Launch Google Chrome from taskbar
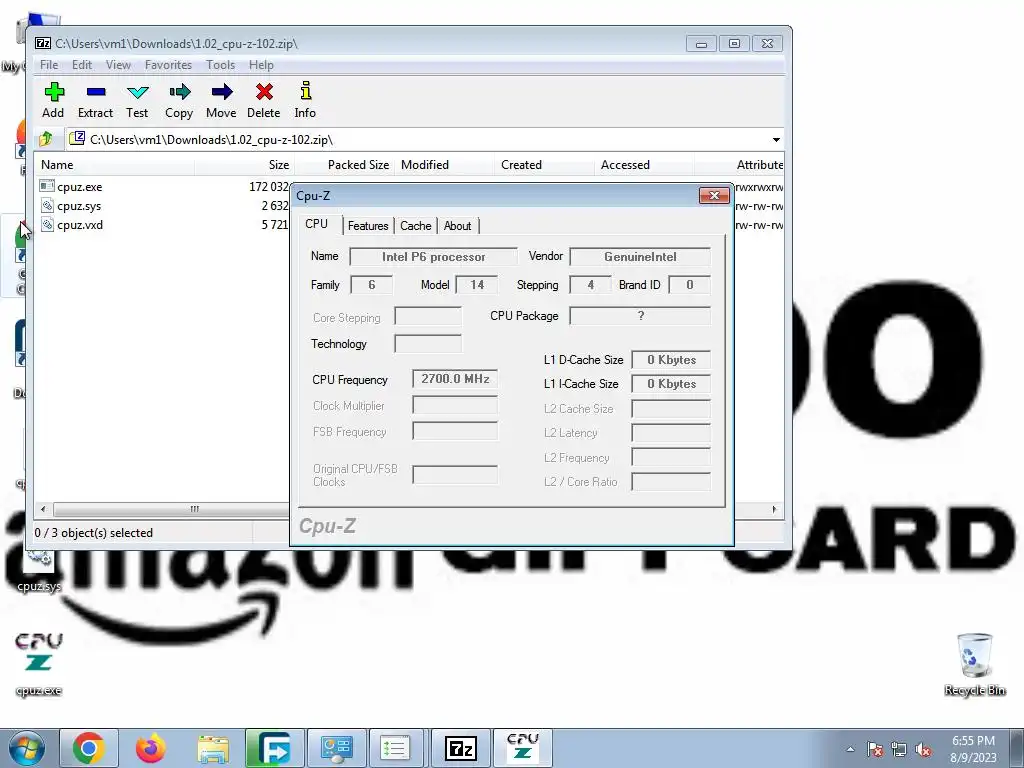 coord(89,748)
